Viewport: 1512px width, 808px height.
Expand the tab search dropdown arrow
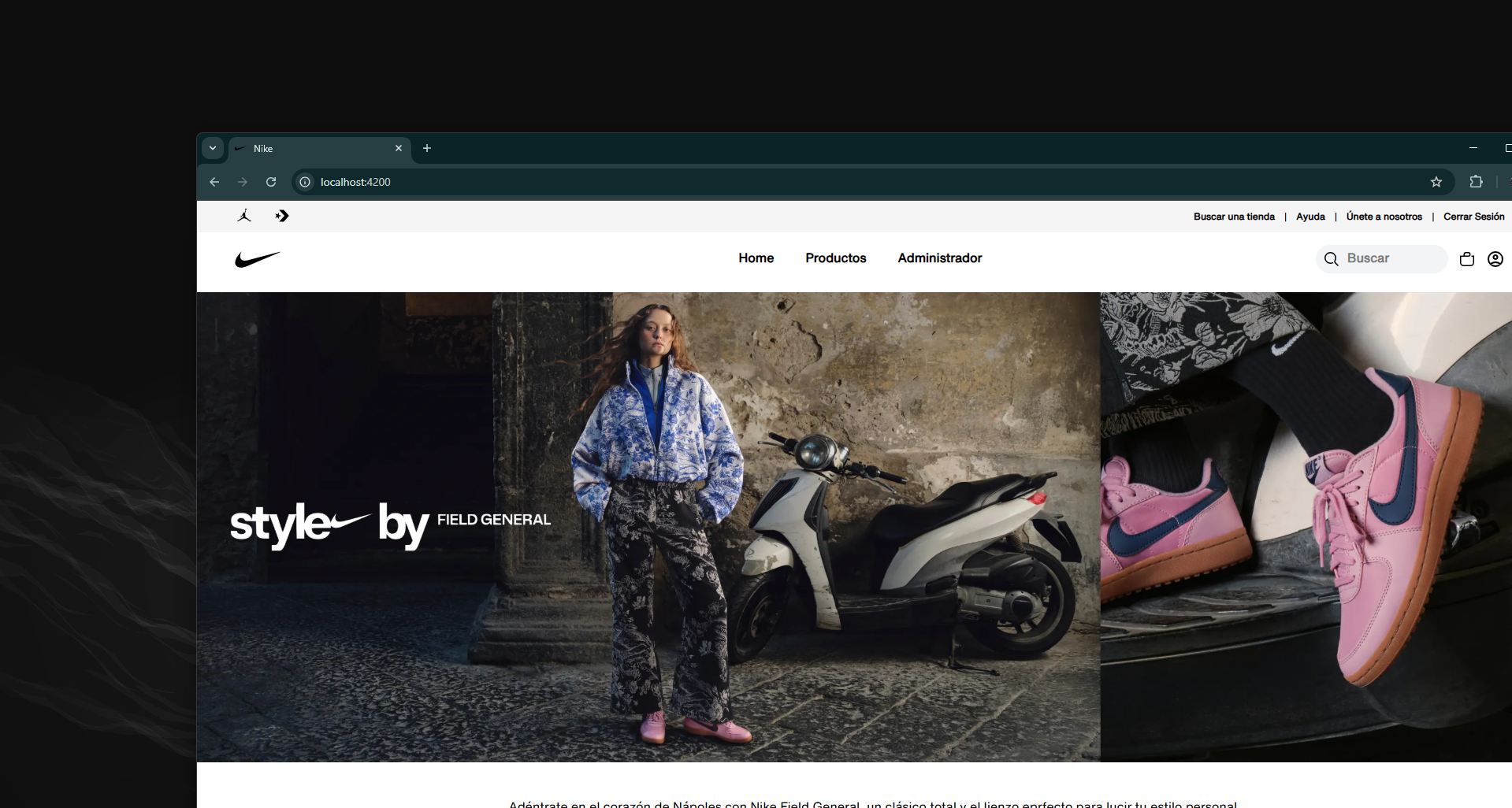coord(213,148)
